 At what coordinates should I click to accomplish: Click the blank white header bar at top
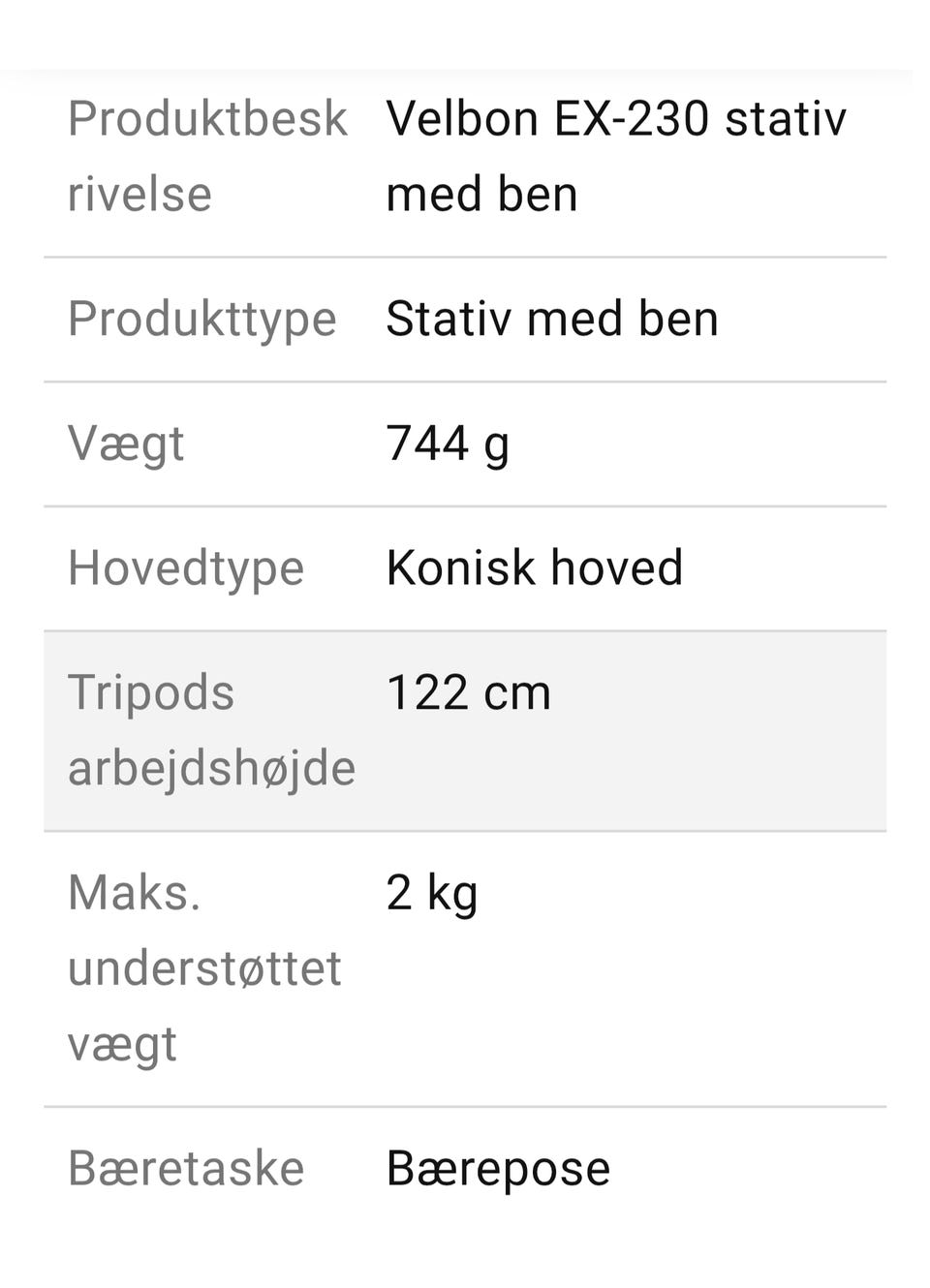click(465, 34)
